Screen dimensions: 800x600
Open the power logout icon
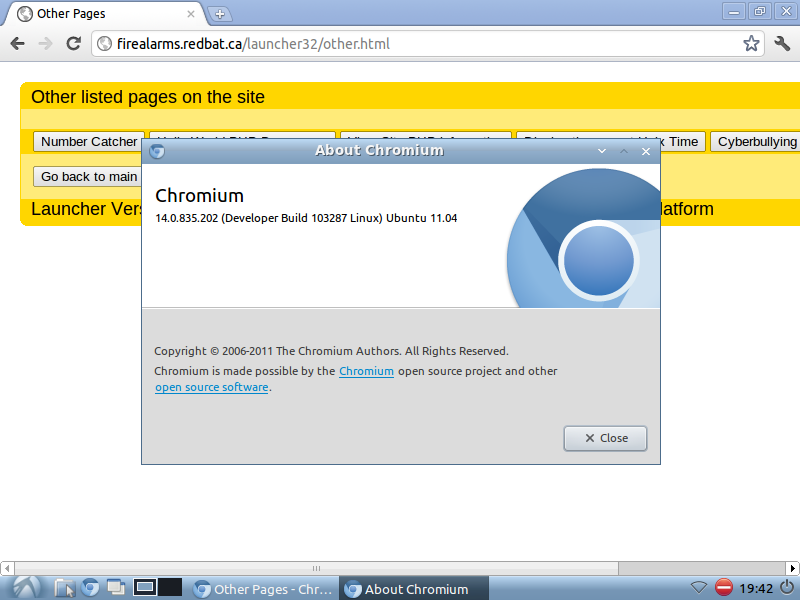click(787, 588)
